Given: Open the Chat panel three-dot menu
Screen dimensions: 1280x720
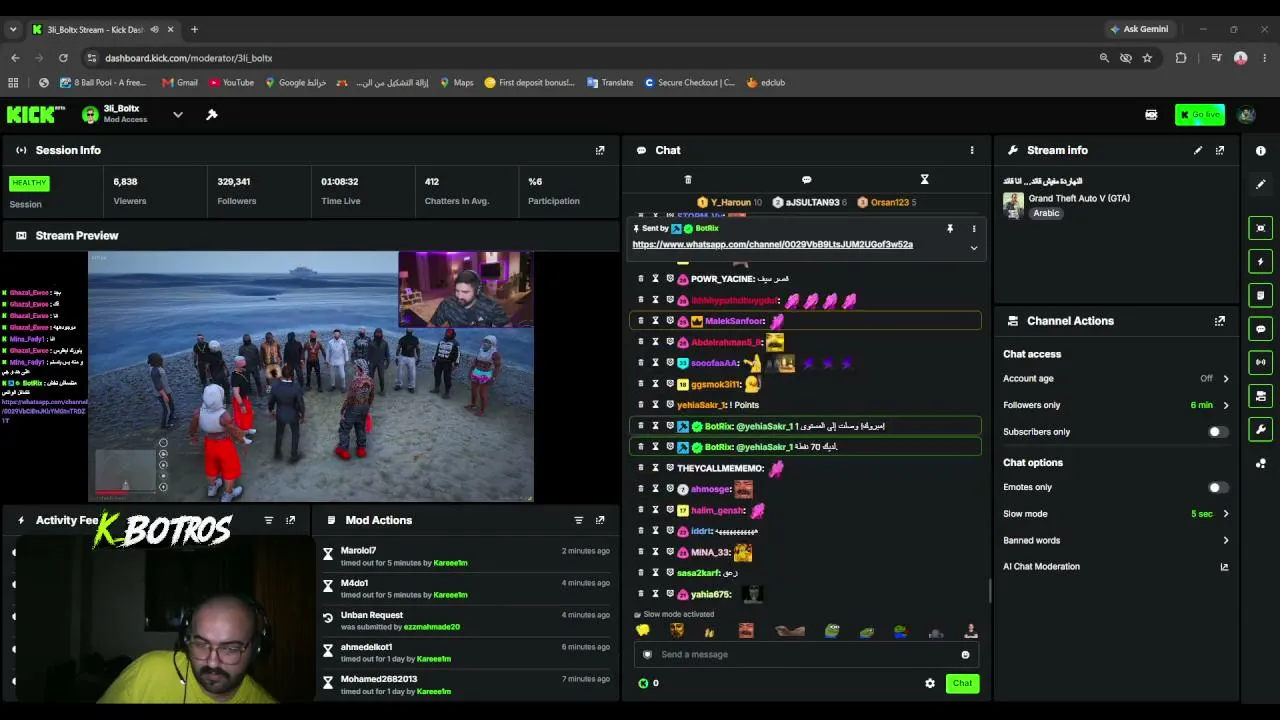Looking at the screenshot, I should 972,150.
